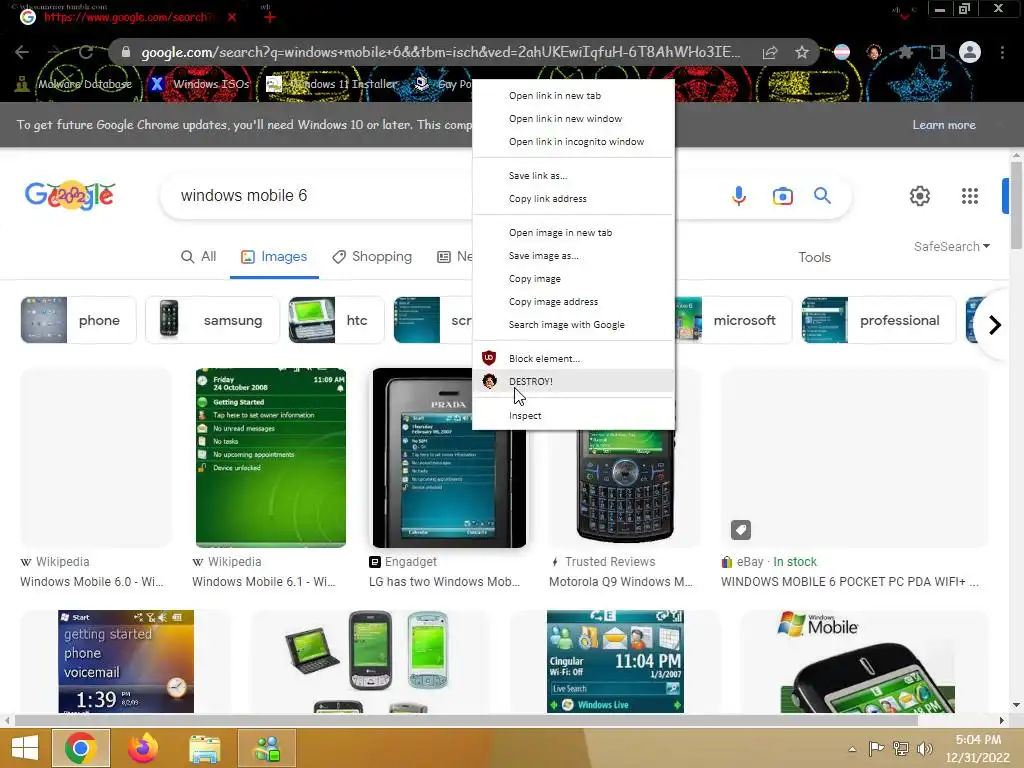1024x768 pixels.
Task: Open Chrome's three-dot menu
Action: click(1002, 52)
